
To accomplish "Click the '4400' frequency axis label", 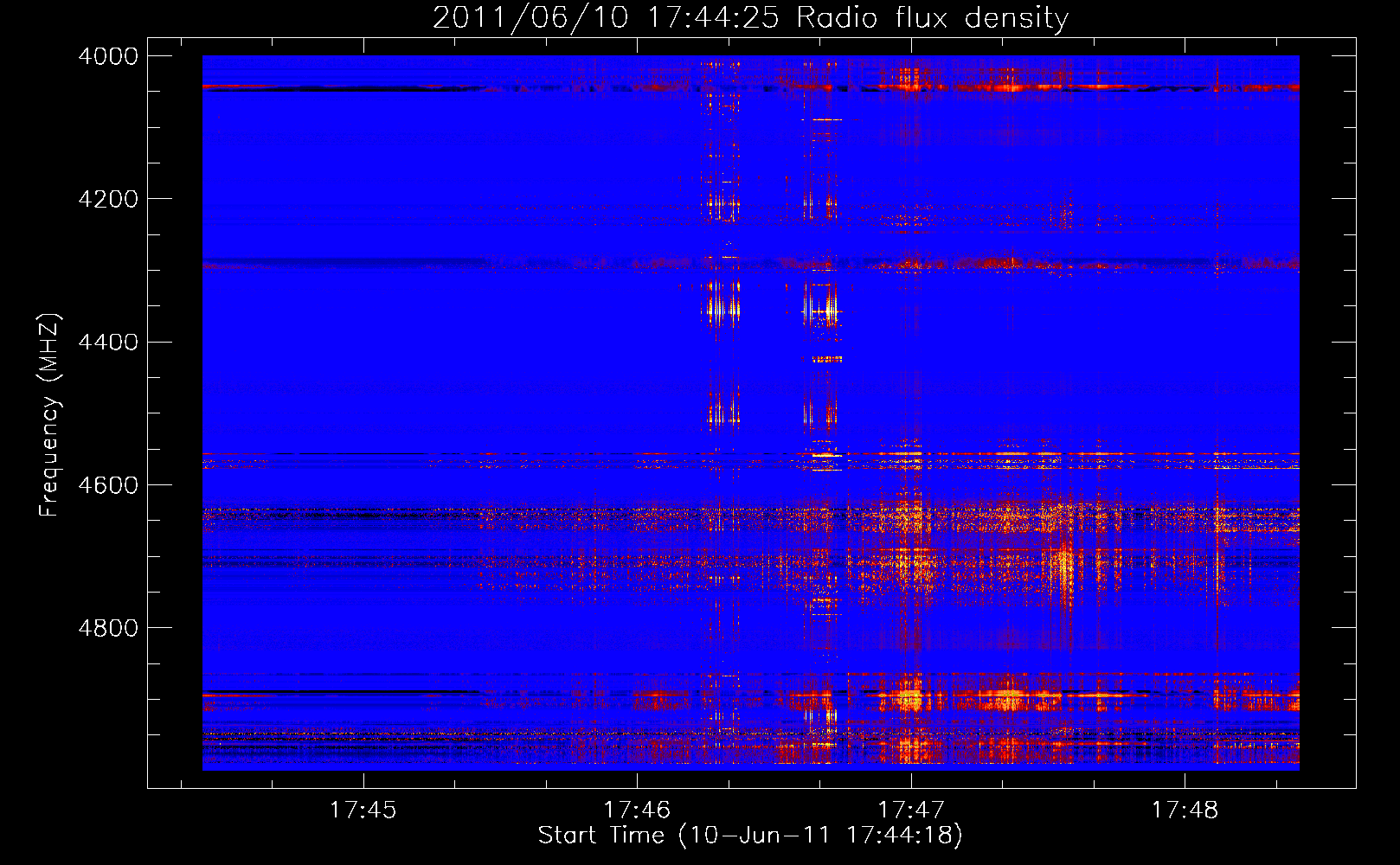I will 108,342.
